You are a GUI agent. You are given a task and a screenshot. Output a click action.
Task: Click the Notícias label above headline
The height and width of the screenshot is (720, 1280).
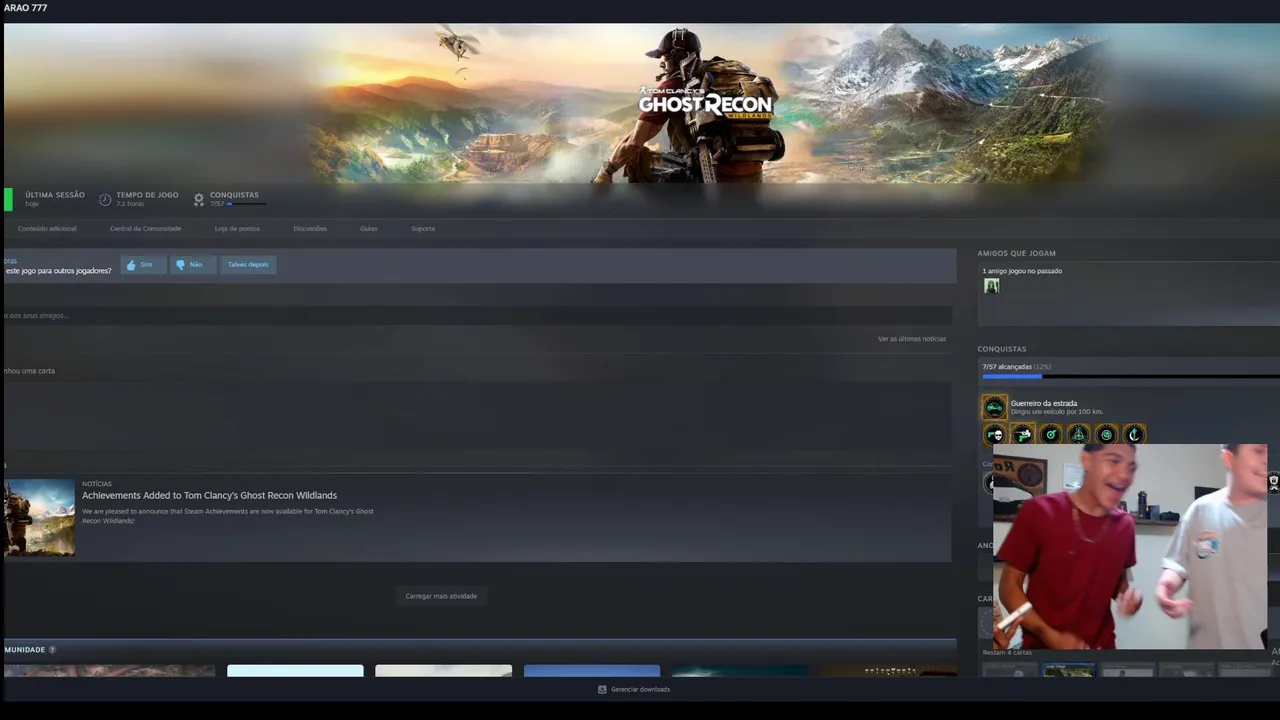pyautogui.click(x=97, y=484)
